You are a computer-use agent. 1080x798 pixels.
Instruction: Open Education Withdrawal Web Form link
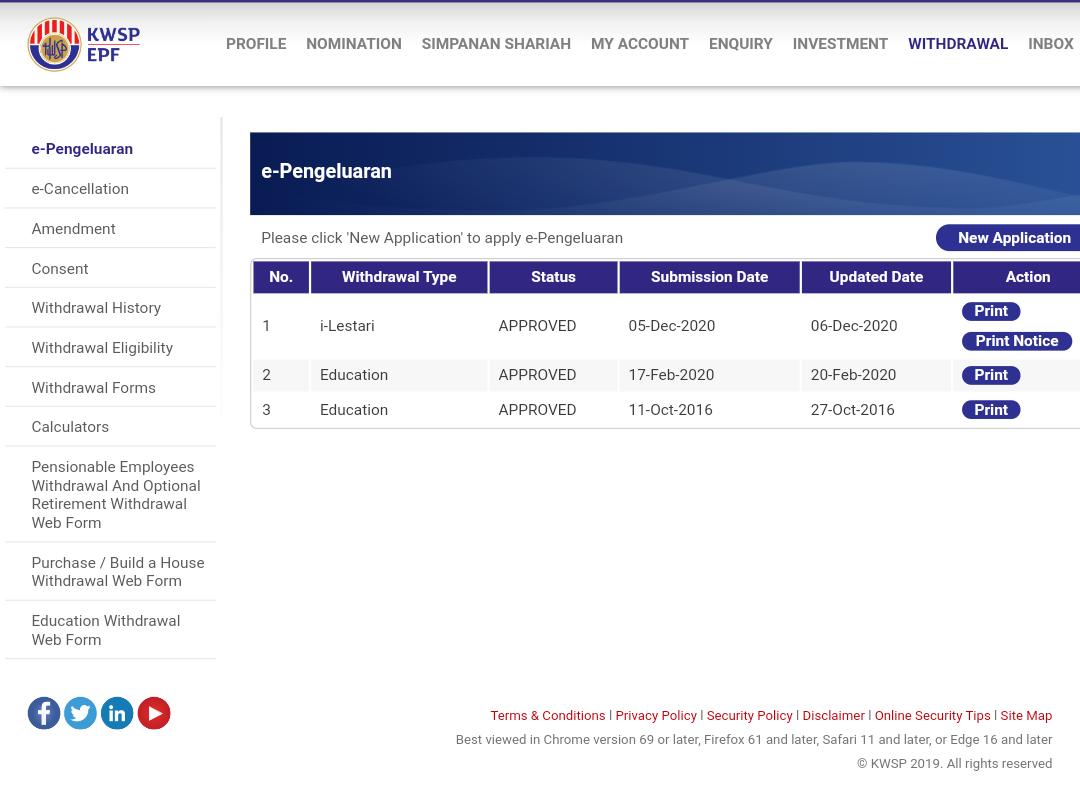tap(105, 630)
